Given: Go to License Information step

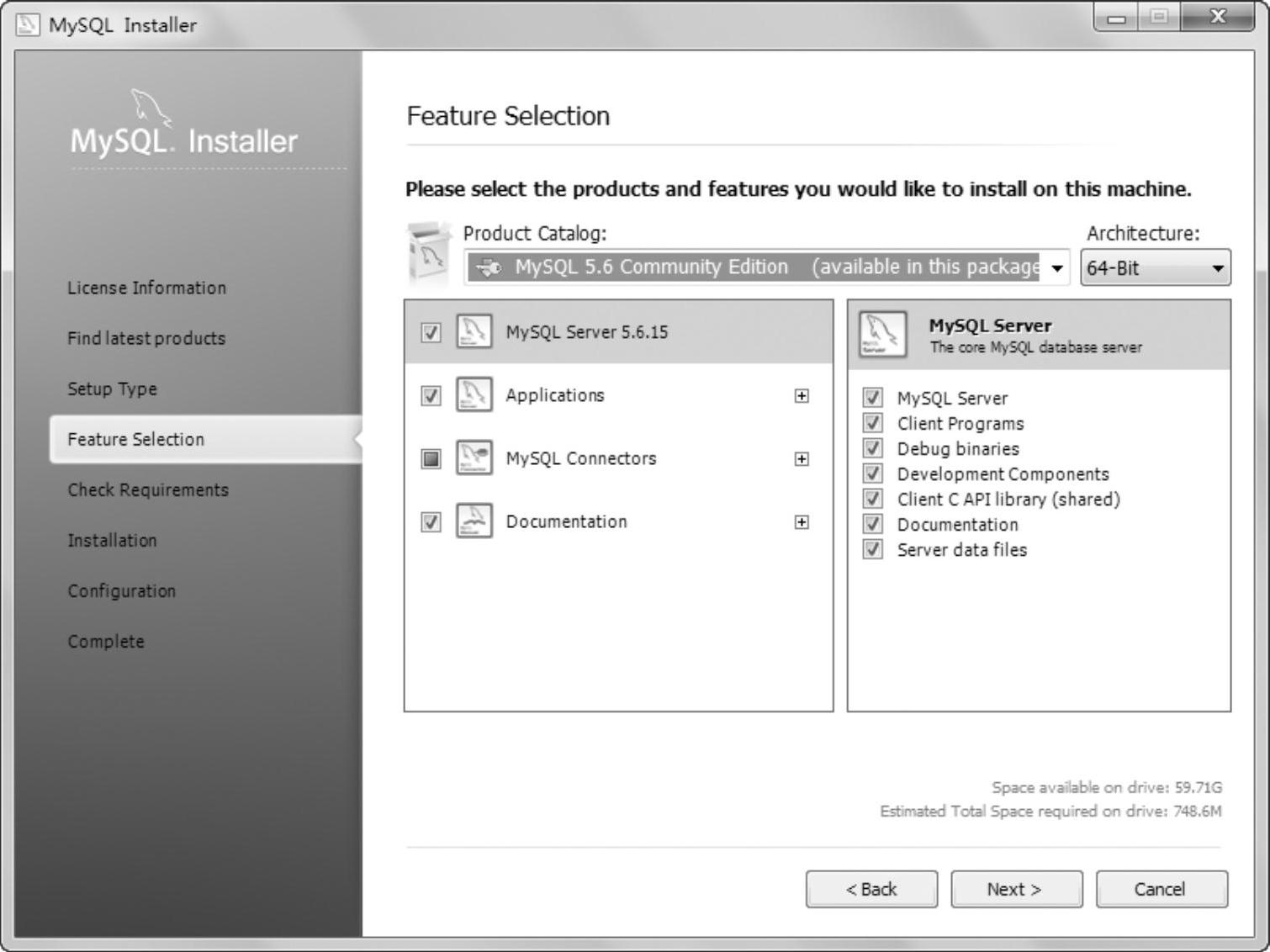Looking at the screenshot, I should 147,288.
